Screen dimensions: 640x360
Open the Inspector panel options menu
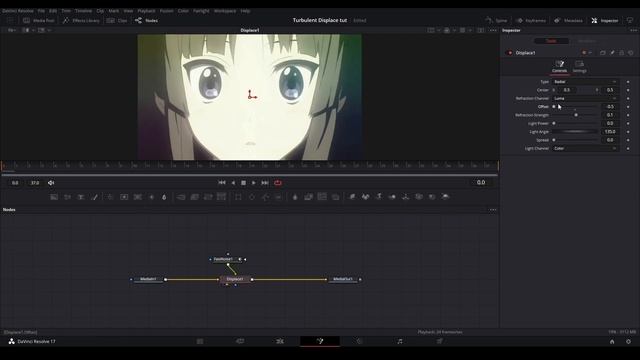click(x=633, y=30)
